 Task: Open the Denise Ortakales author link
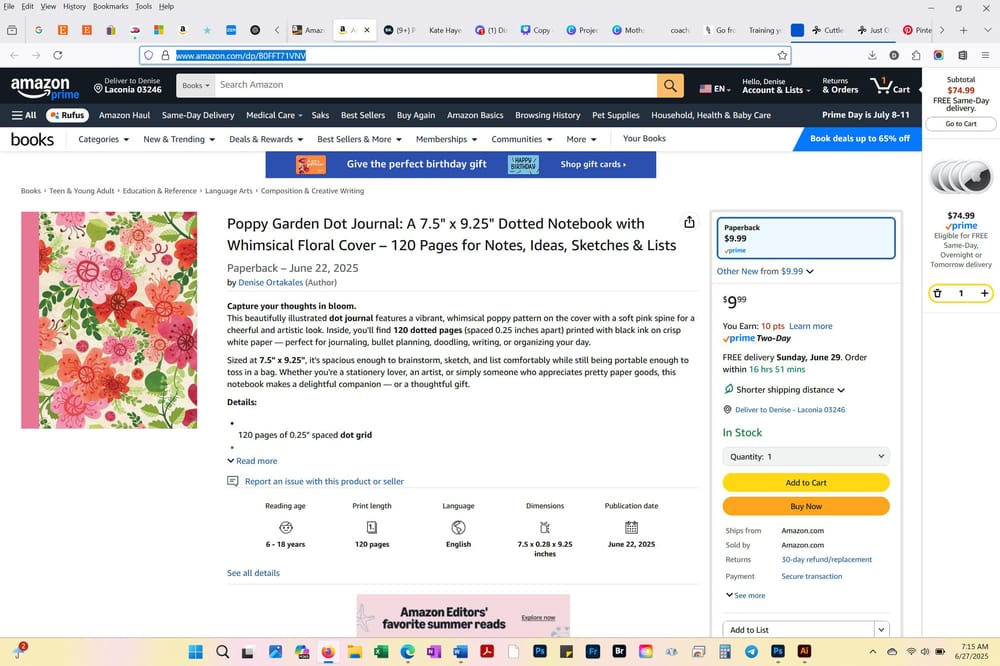pyautogui.click(x=270, y=283)
